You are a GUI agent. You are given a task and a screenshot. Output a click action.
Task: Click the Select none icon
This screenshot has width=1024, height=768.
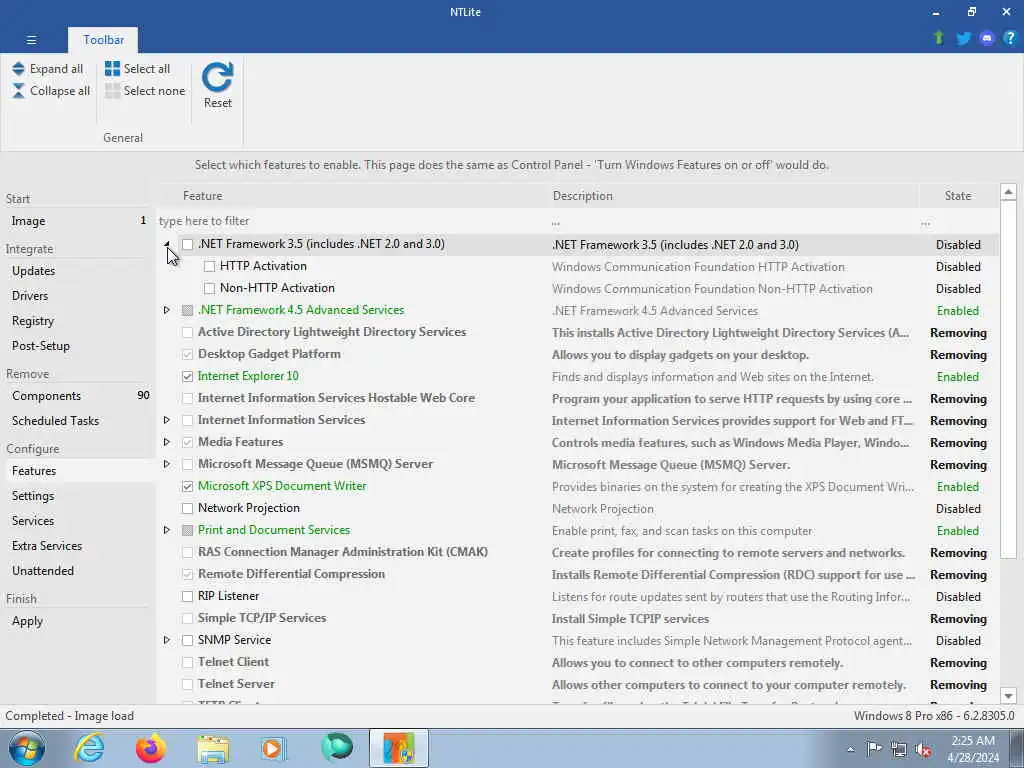pos(112,91)
